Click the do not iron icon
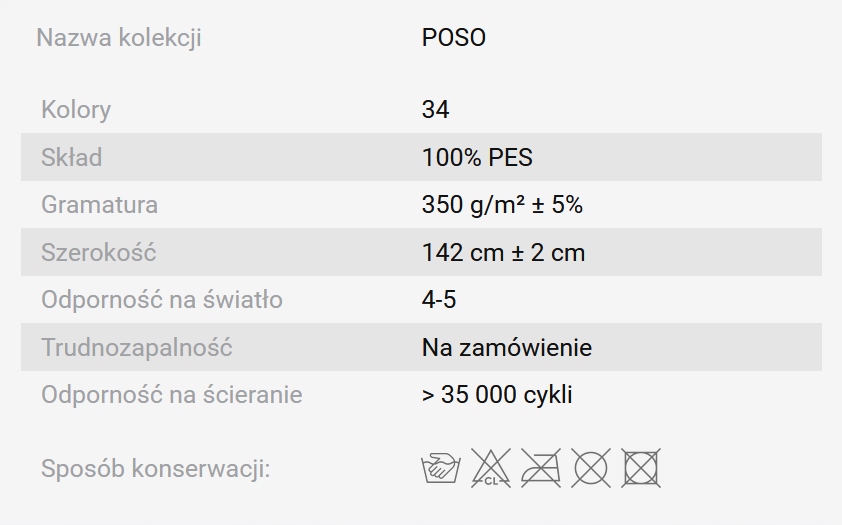This screenshot has height=525, width=842. click(x=540, y=468)
